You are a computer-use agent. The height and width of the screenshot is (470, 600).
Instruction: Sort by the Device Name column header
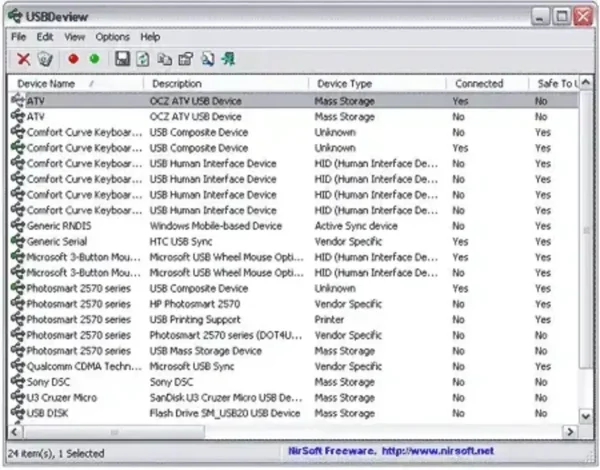75,83
